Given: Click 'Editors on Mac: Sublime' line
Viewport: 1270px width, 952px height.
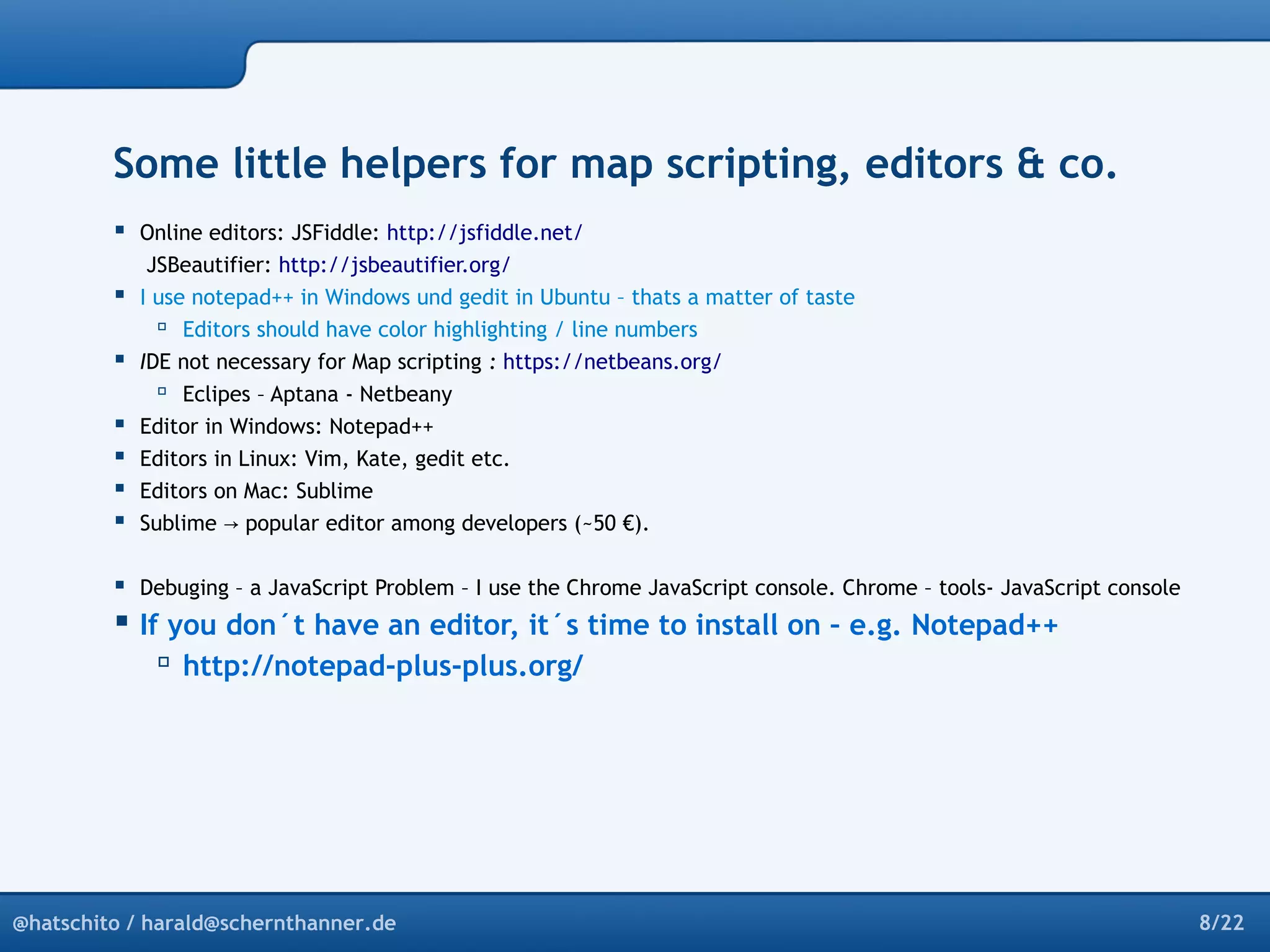Looking at the screenshot, I should coord(256,491).
